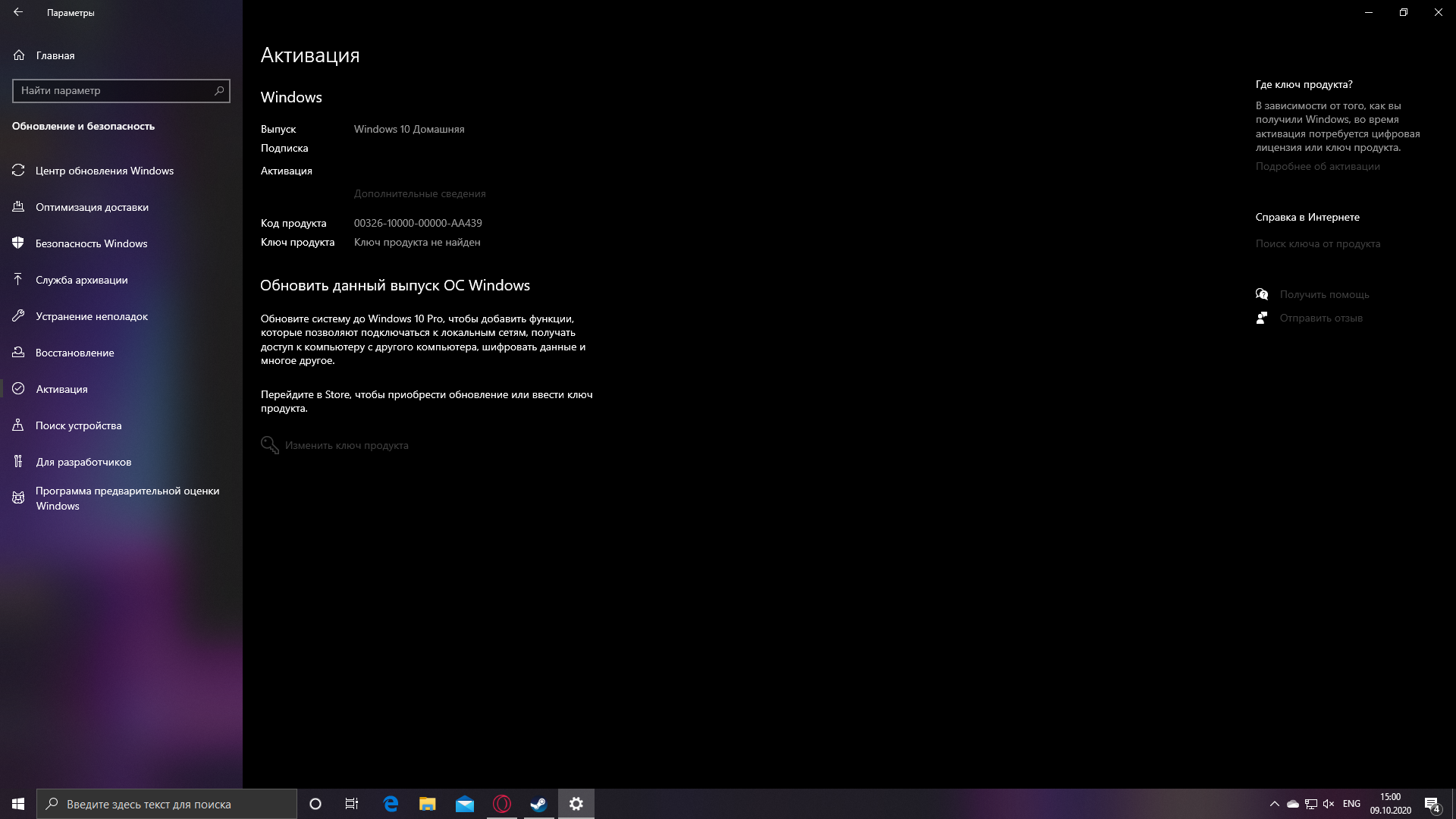Screen dimensions: 1456x819
Task: Click the wrench troubleshoot icon
Action: tap(18, 316)
